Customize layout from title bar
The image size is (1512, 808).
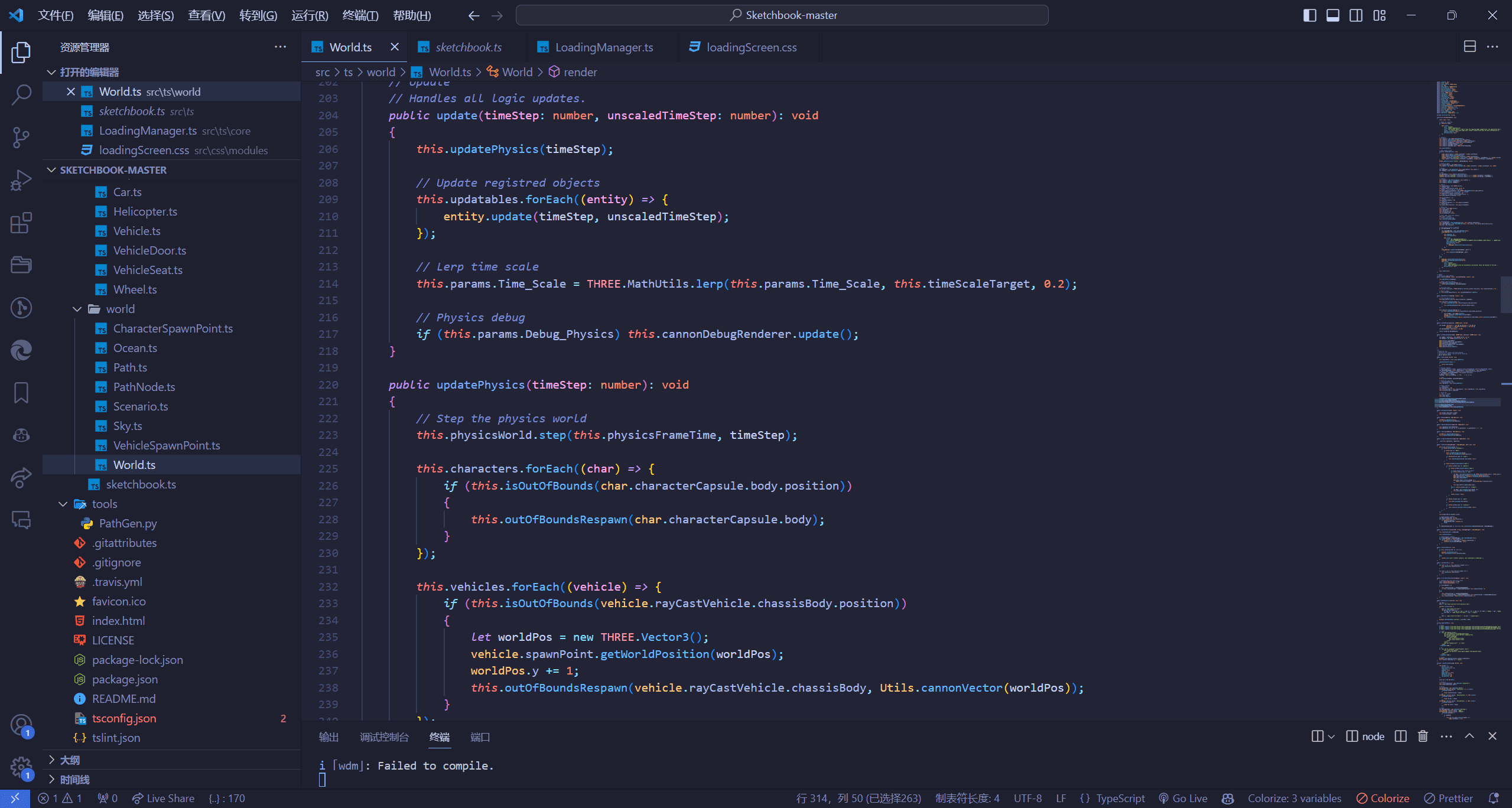tap(1380, 15)
